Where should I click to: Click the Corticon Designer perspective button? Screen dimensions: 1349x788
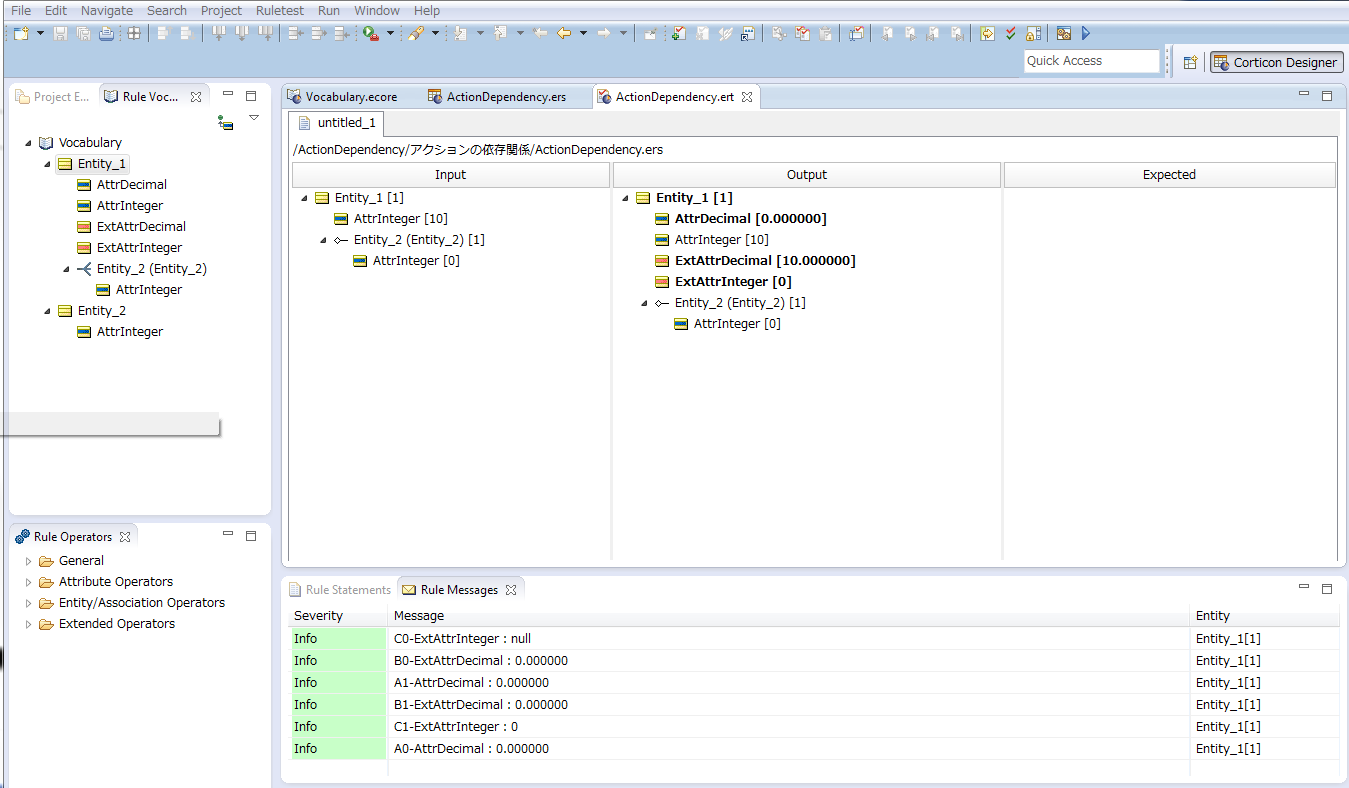1275,62
